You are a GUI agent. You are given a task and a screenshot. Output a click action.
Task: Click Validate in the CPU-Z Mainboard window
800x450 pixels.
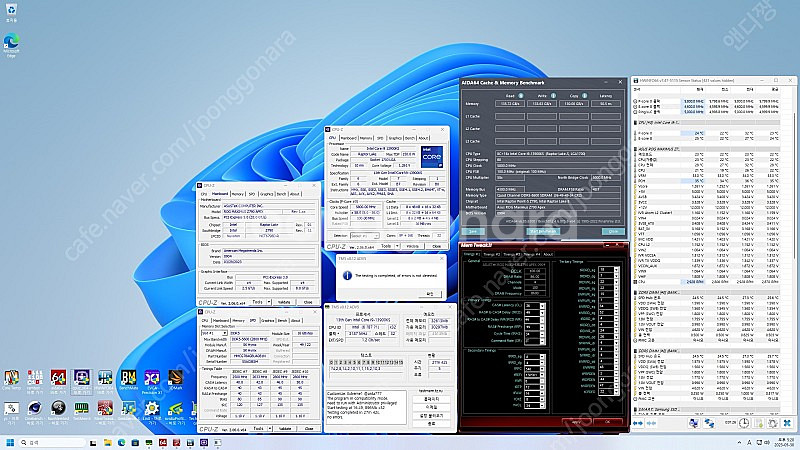click(x=284, y=302)
